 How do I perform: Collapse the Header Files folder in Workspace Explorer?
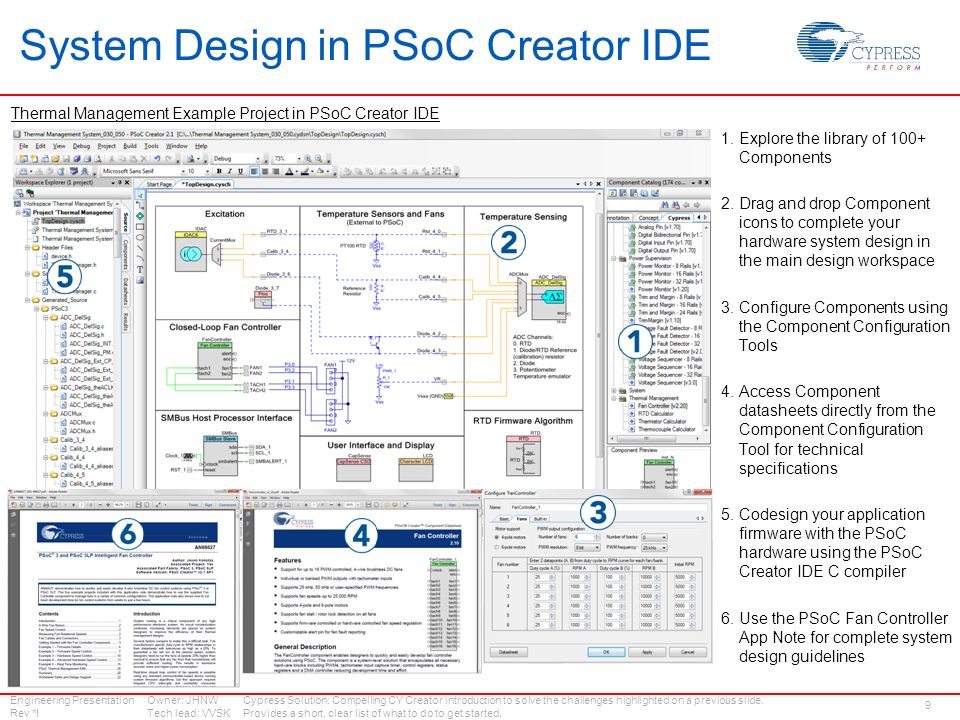28,247
